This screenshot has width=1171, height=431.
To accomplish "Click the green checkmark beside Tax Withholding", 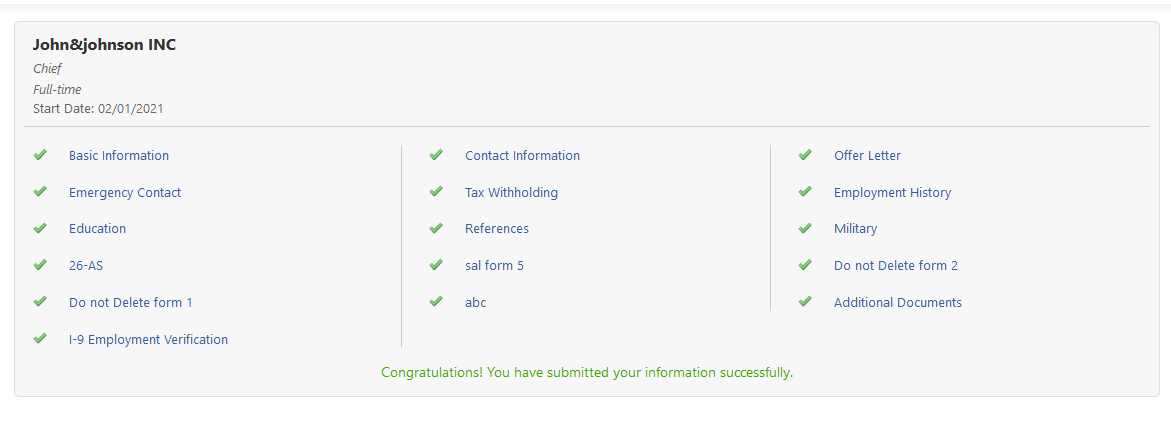I will pyautogui.click(x=436, y=192).
